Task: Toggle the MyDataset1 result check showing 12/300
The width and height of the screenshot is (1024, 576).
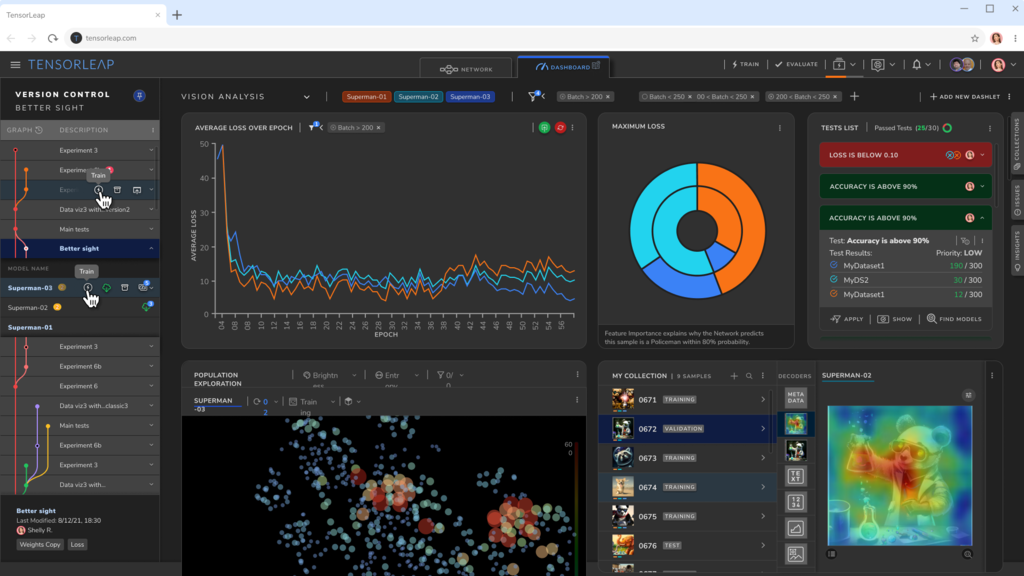Action: tap(833, 294)
